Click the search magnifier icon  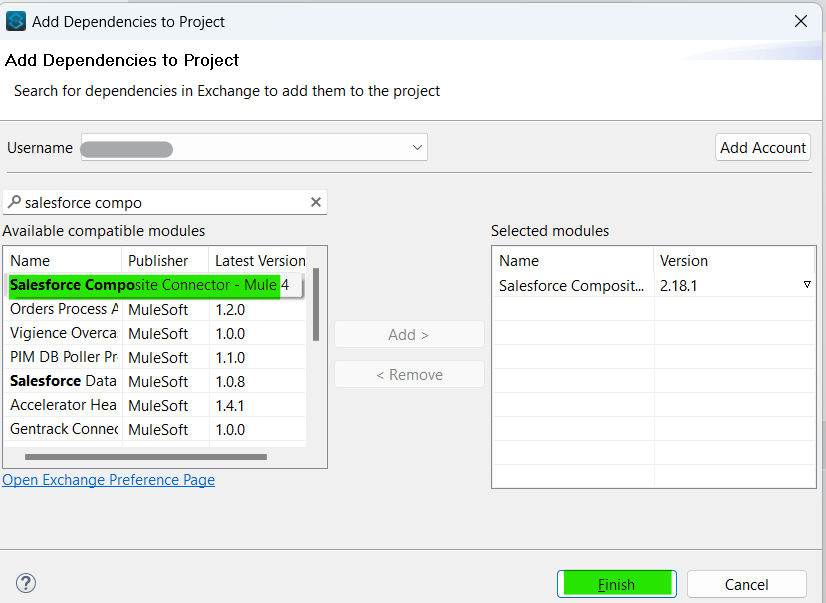click(14, 202)
